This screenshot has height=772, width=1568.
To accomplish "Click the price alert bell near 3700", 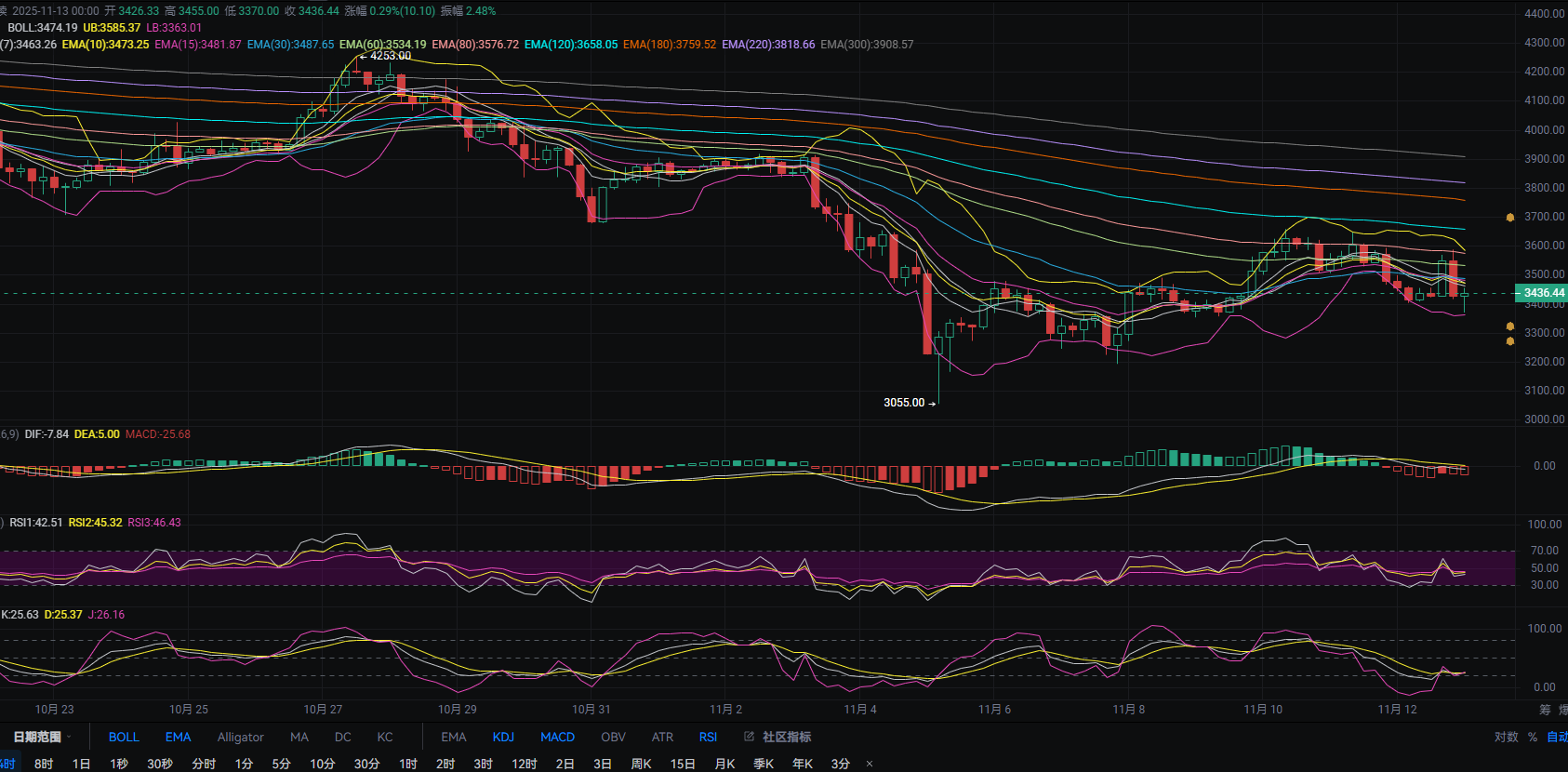I will click(x=1510, y=218).
